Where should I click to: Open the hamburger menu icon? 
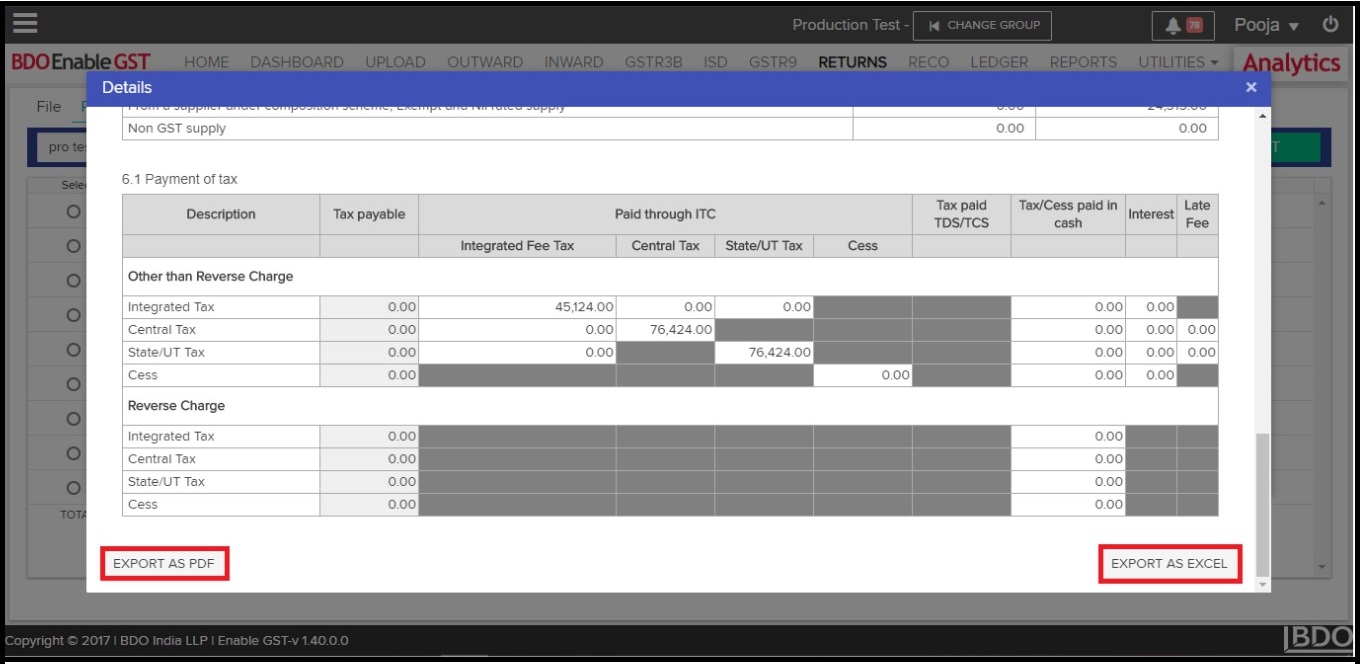click(25, 23)
